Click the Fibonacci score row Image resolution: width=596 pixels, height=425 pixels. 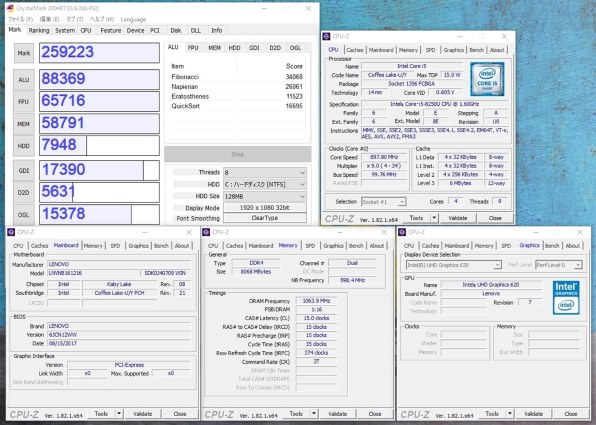click(236, 76)
